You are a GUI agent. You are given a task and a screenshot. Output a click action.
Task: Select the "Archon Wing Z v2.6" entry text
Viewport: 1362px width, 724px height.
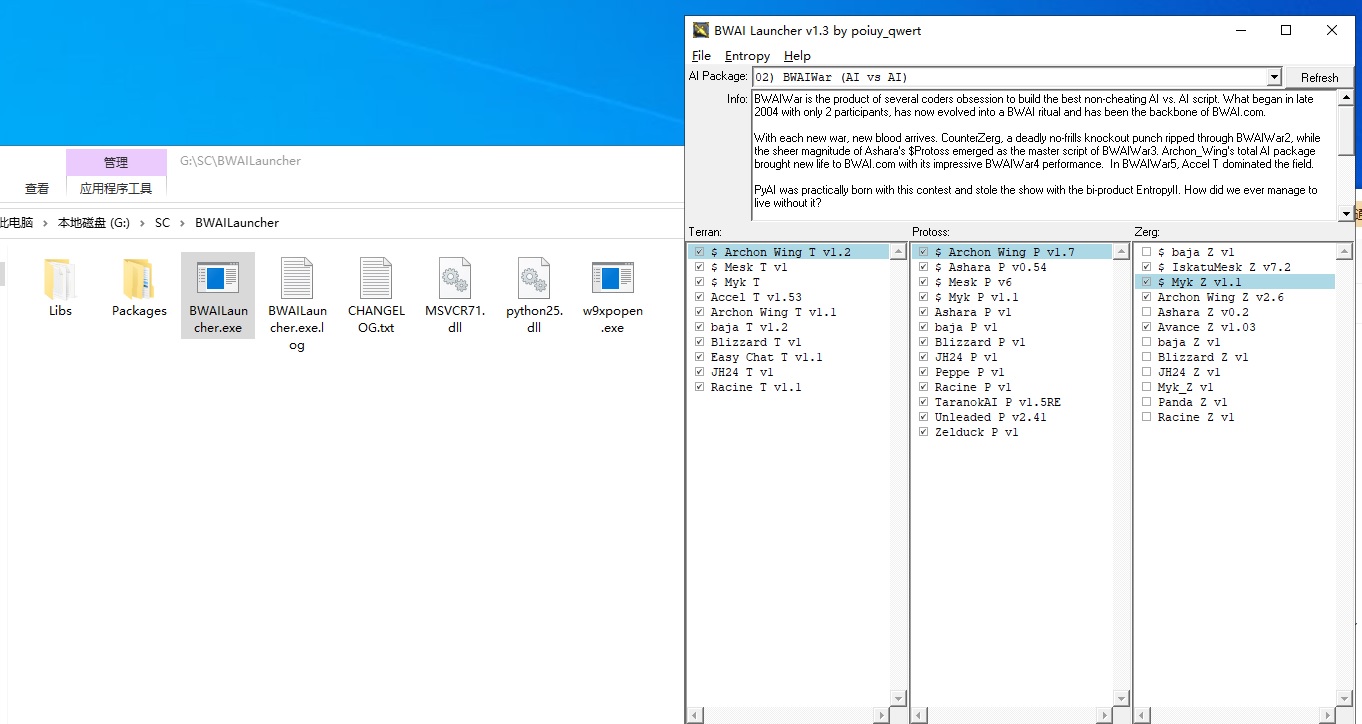tap(1221, 297)
